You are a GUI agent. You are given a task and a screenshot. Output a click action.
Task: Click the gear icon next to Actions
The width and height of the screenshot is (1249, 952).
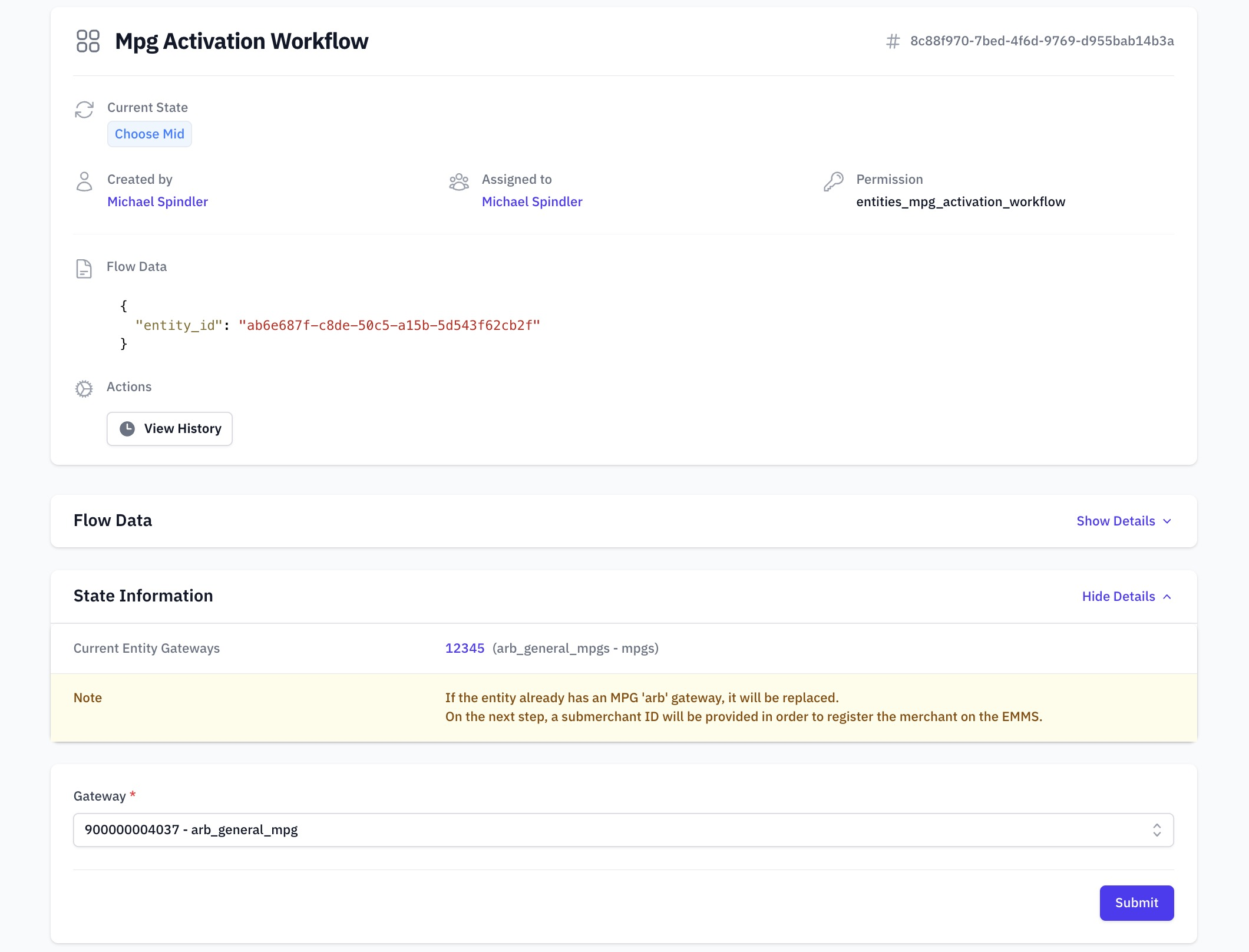[84, 389]
